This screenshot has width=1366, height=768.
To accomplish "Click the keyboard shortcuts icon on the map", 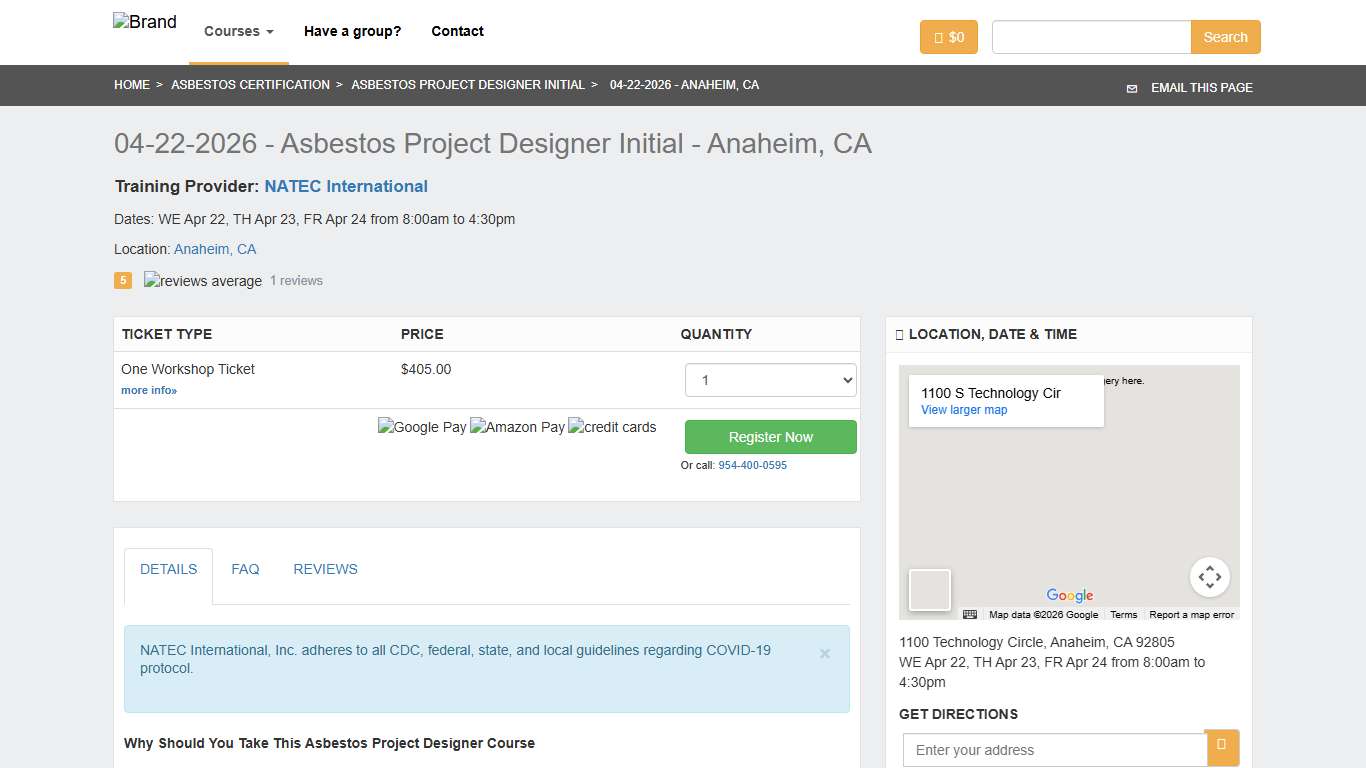I will tap(969, 614).
